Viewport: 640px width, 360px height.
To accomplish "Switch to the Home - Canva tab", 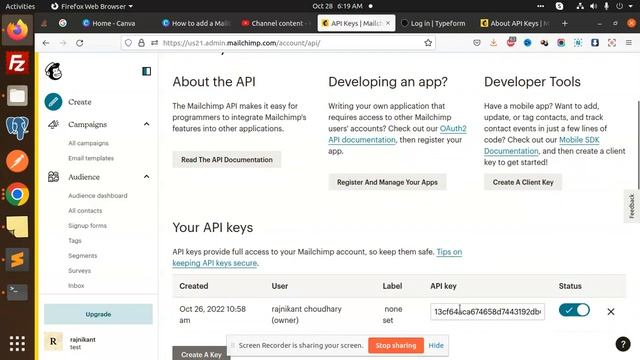I will click(109, 24).
